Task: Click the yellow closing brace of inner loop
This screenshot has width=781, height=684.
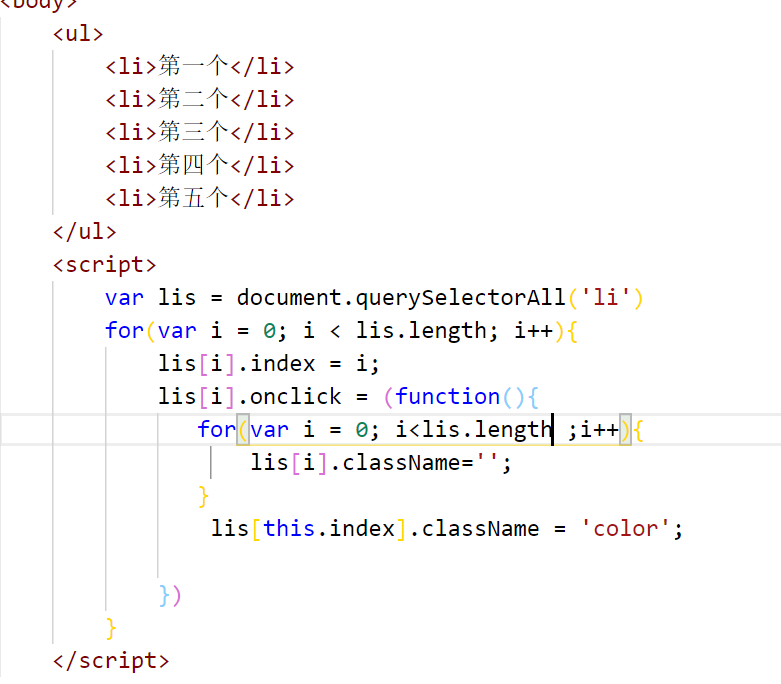Action: 203,497
